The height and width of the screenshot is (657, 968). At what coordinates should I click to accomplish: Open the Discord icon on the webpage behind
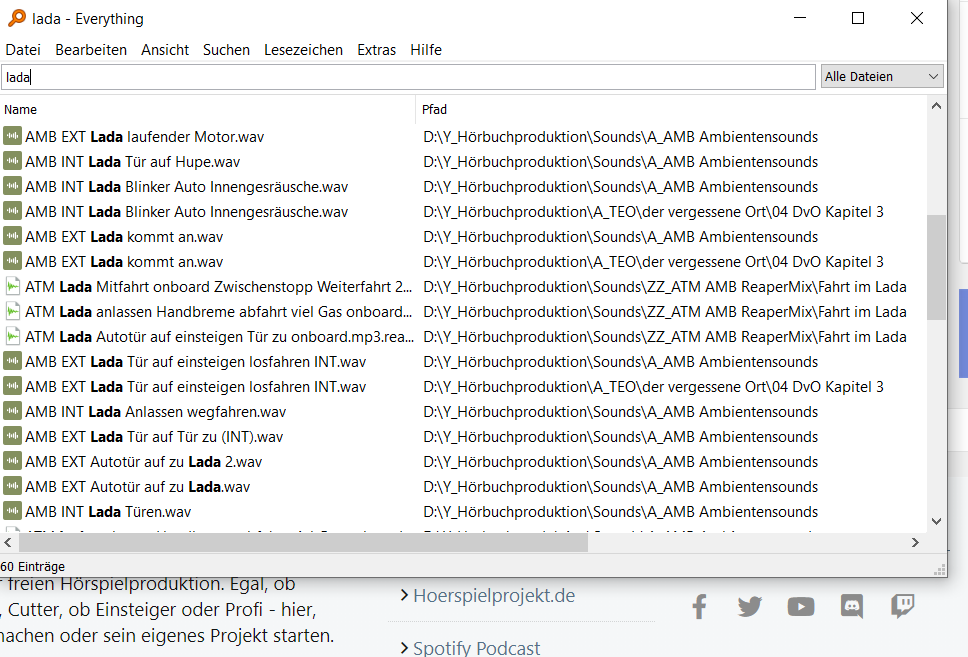852,606
